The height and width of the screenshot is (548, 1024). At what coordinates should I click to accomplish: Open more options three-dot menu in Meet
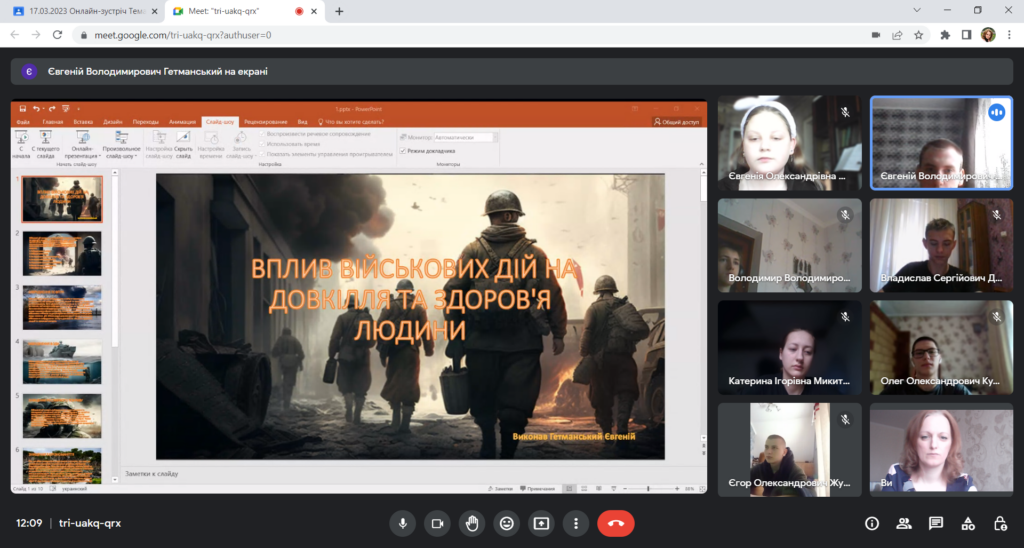(575, 523)
